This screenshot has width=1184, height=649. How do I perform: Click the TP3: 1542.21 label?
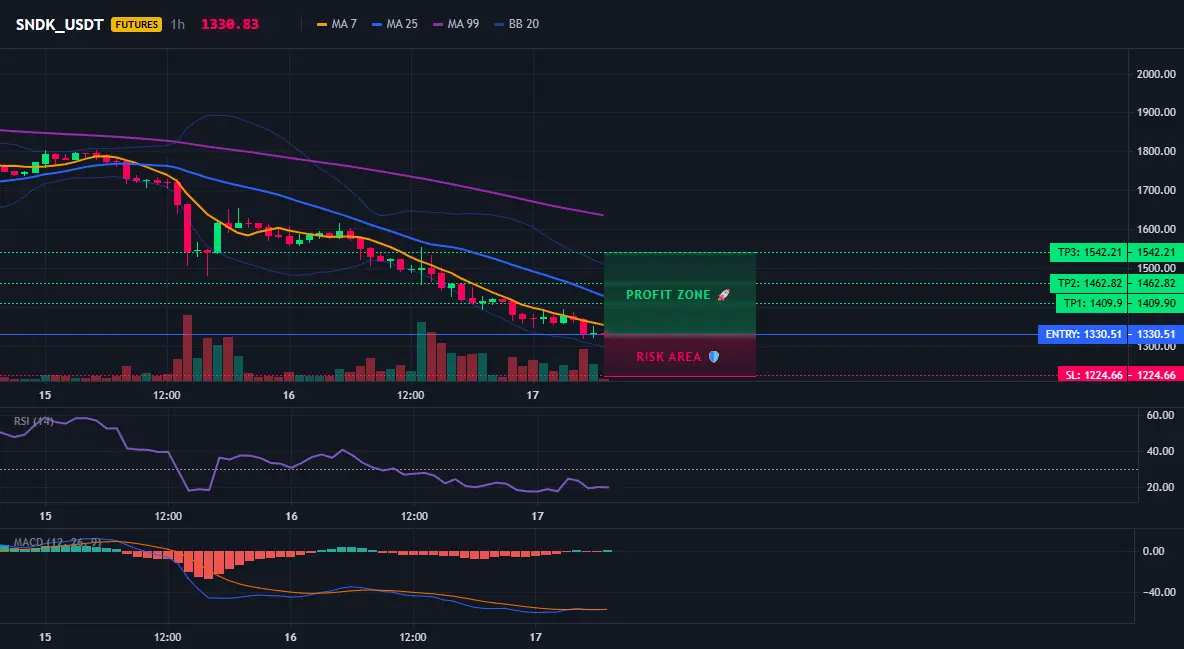tap(1089, 252)
